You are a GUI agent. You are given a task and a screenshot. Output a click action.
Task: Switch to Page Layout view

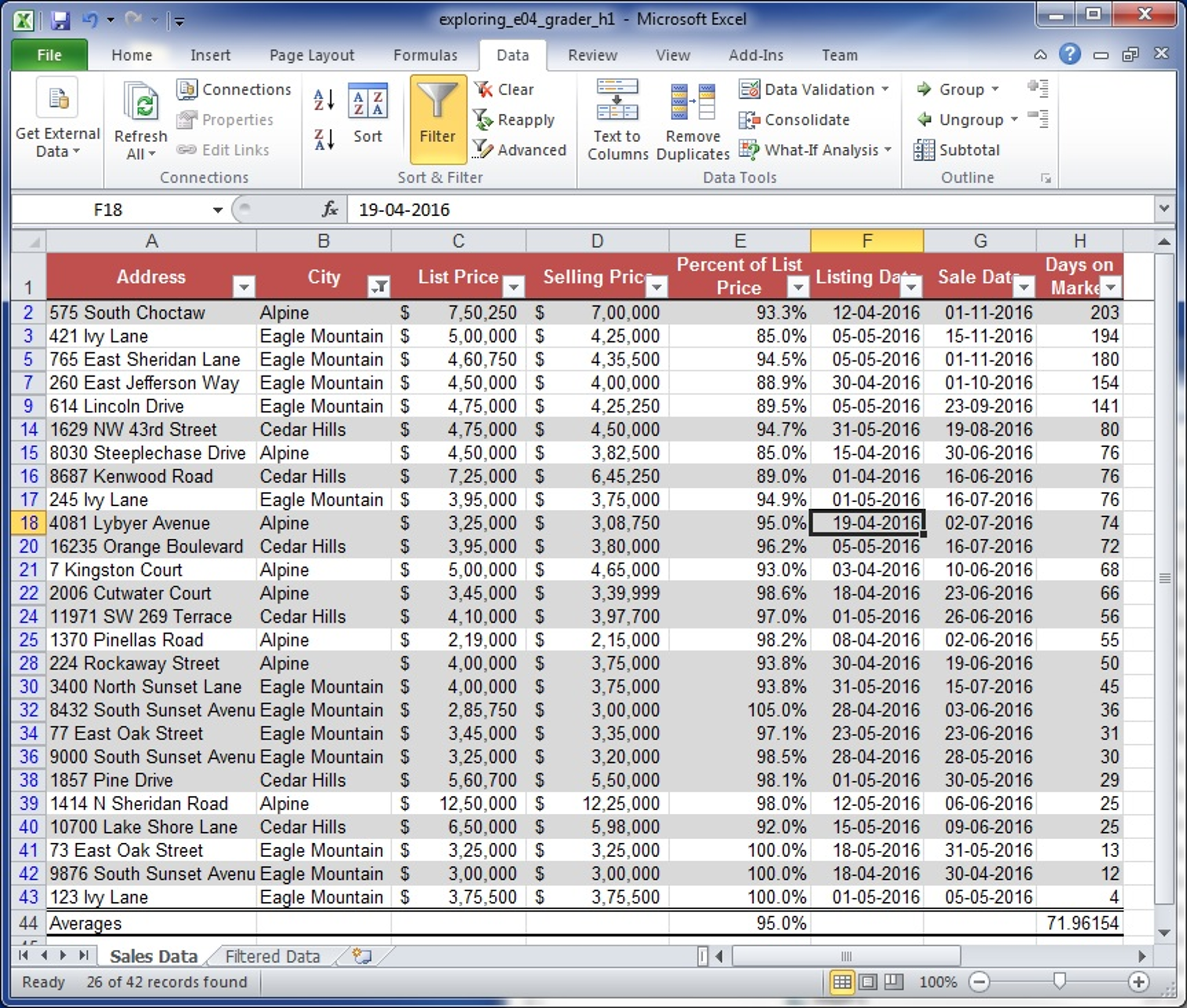coord(868,982)
